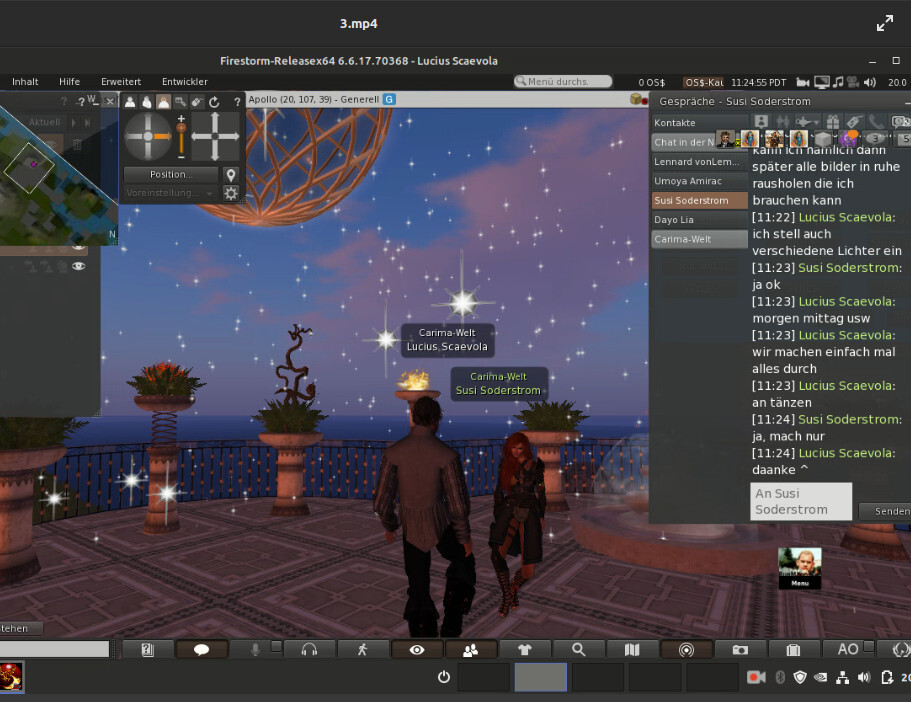The image size is (911, 702).
Task: Click the People icon in bottom toolbar
Action: [x=470, y=649]
